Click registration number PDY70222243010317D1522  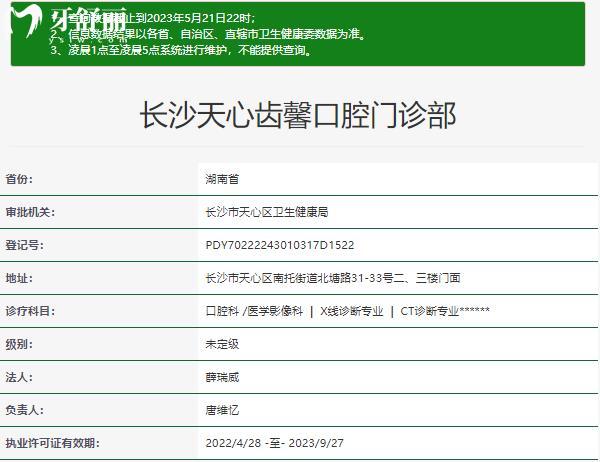click(280, 245)
